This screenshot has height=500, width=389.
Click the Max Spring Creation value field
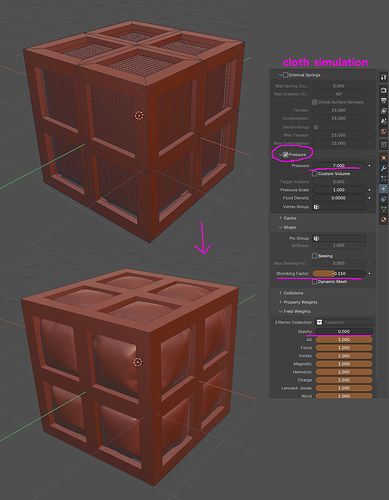click(x=339, y=86)
